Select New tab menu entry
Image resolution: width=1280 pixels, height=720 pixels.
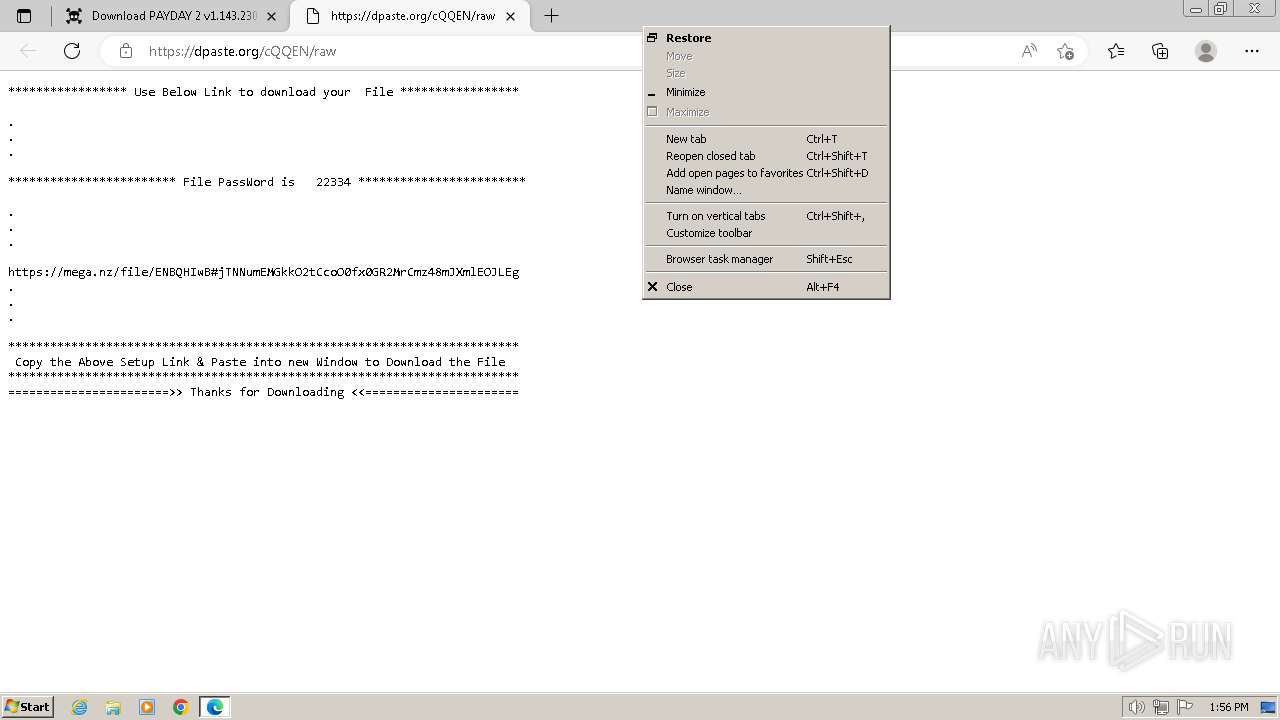click(x=766, y=139)
